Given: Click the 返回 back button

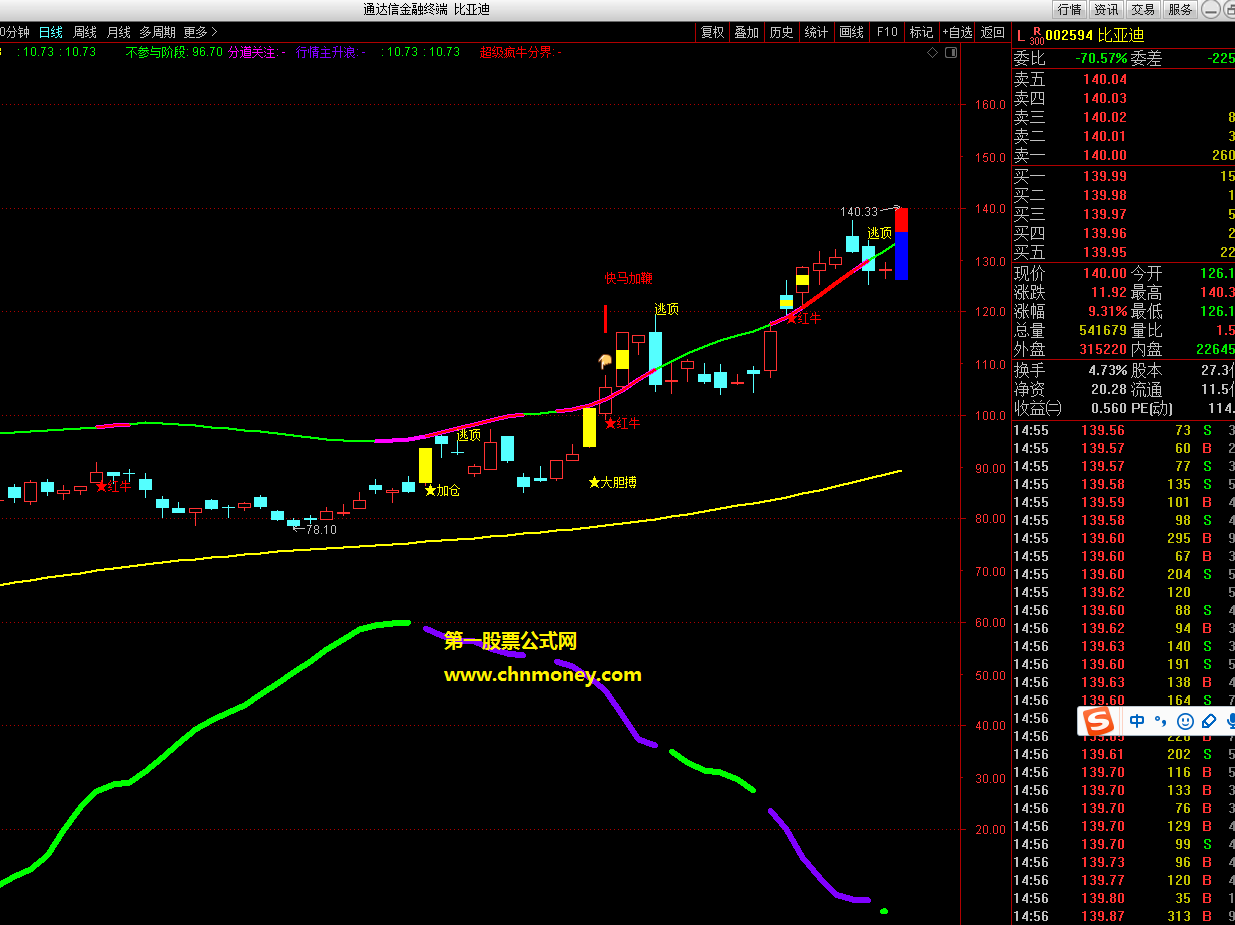Looking at the screenshot, I should click(x=992, y=32).
